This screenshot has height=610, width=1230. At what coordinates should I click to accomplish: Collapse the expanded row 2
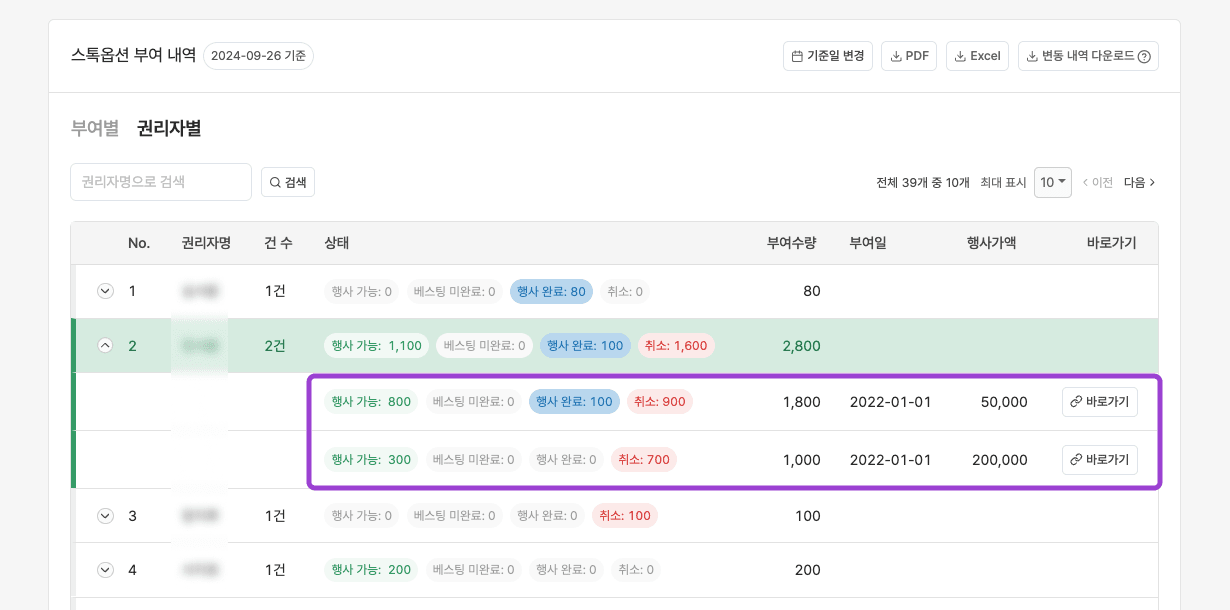(x=105, y=346)
